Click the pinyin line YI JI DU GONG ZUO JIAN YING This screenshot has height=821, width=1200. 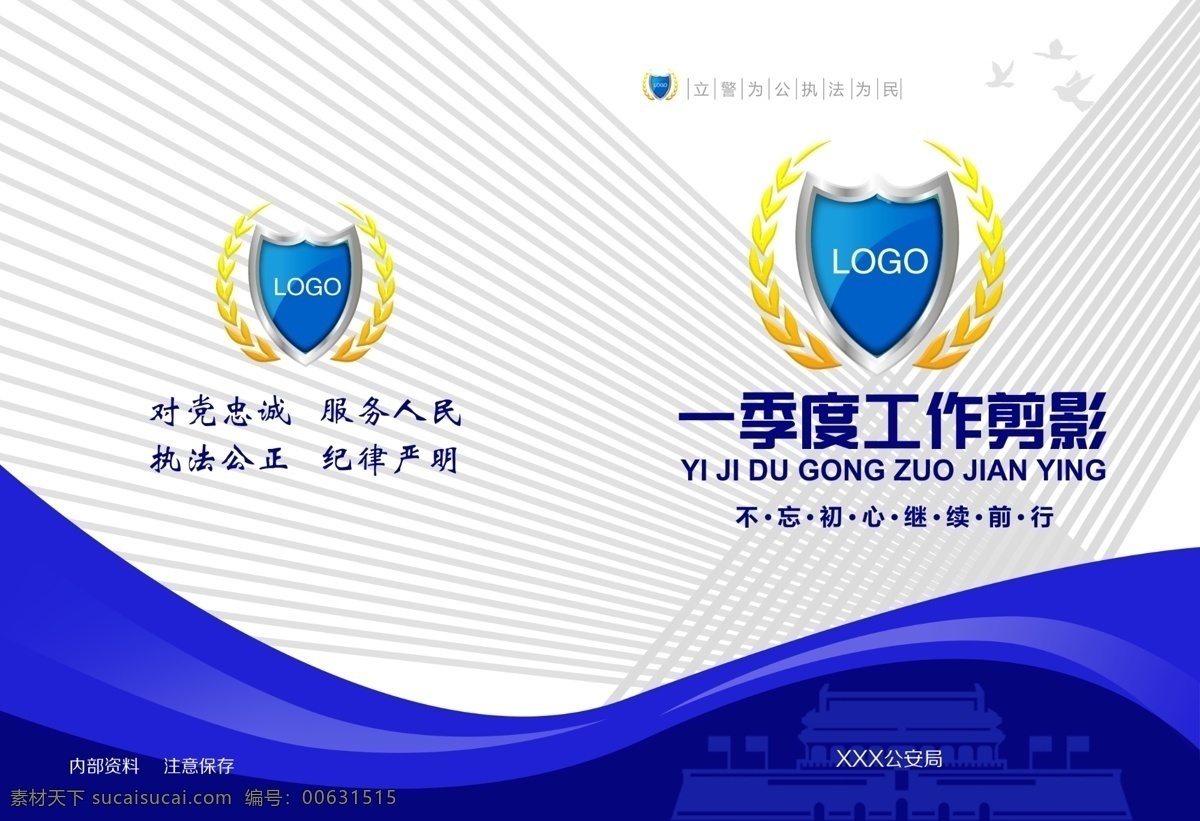892,471
